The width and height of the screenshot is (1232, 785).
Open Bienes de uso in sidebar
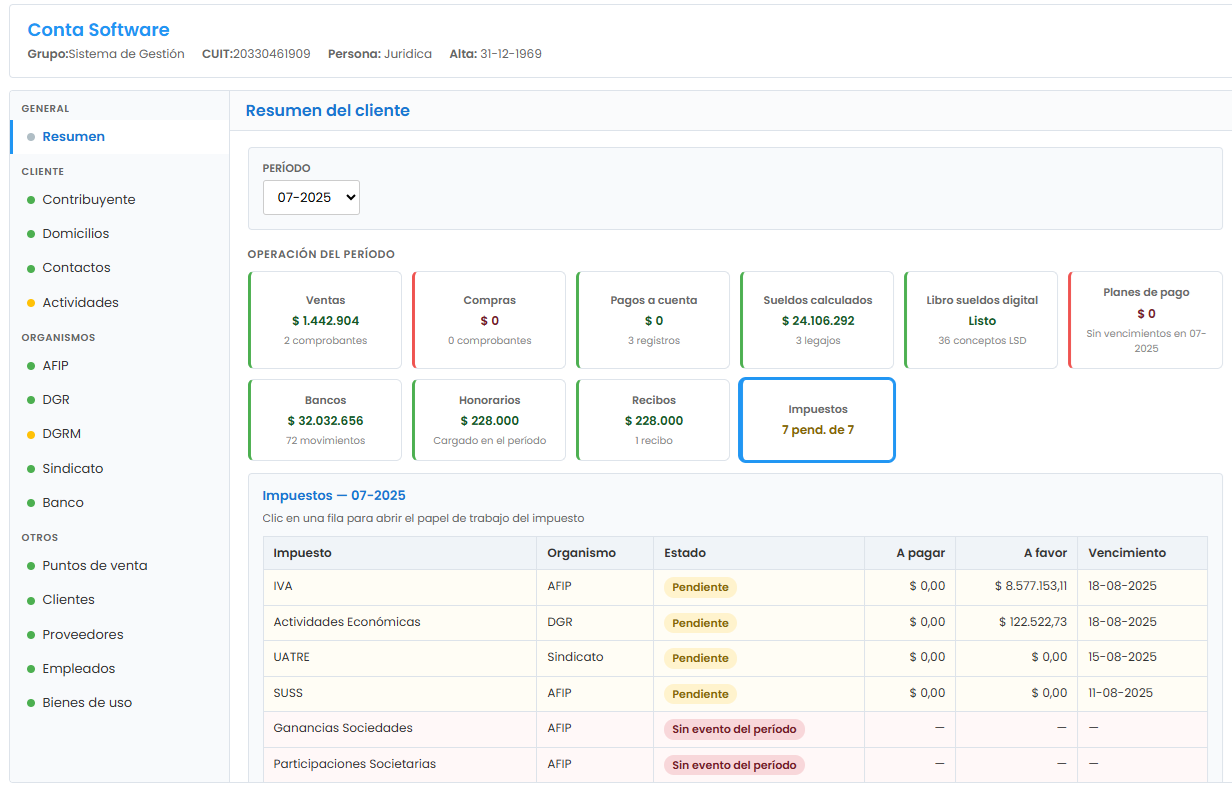119,703
